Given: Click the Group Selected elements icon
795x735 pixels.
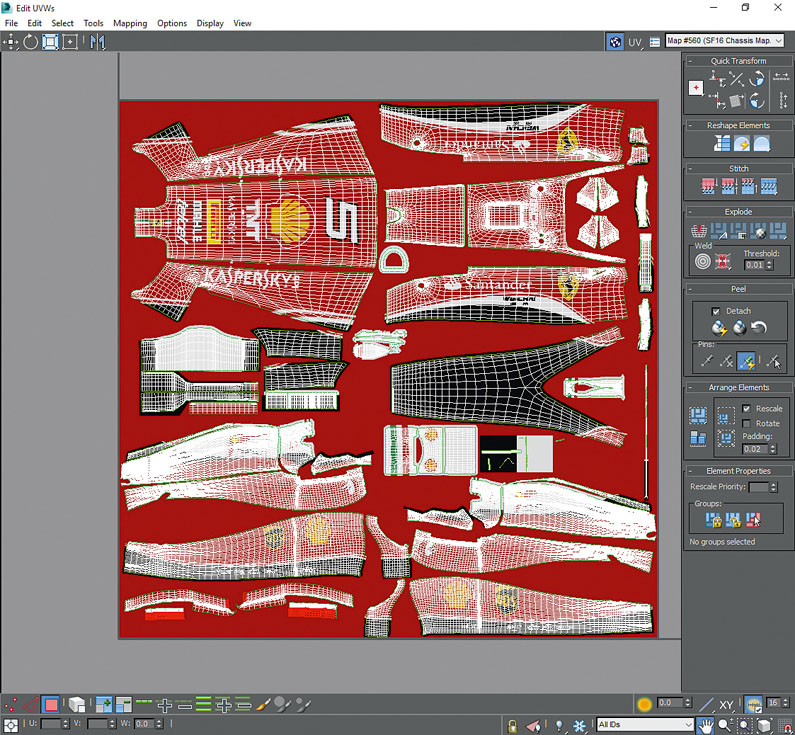Looking at the screenshot, I should point(713,520).
